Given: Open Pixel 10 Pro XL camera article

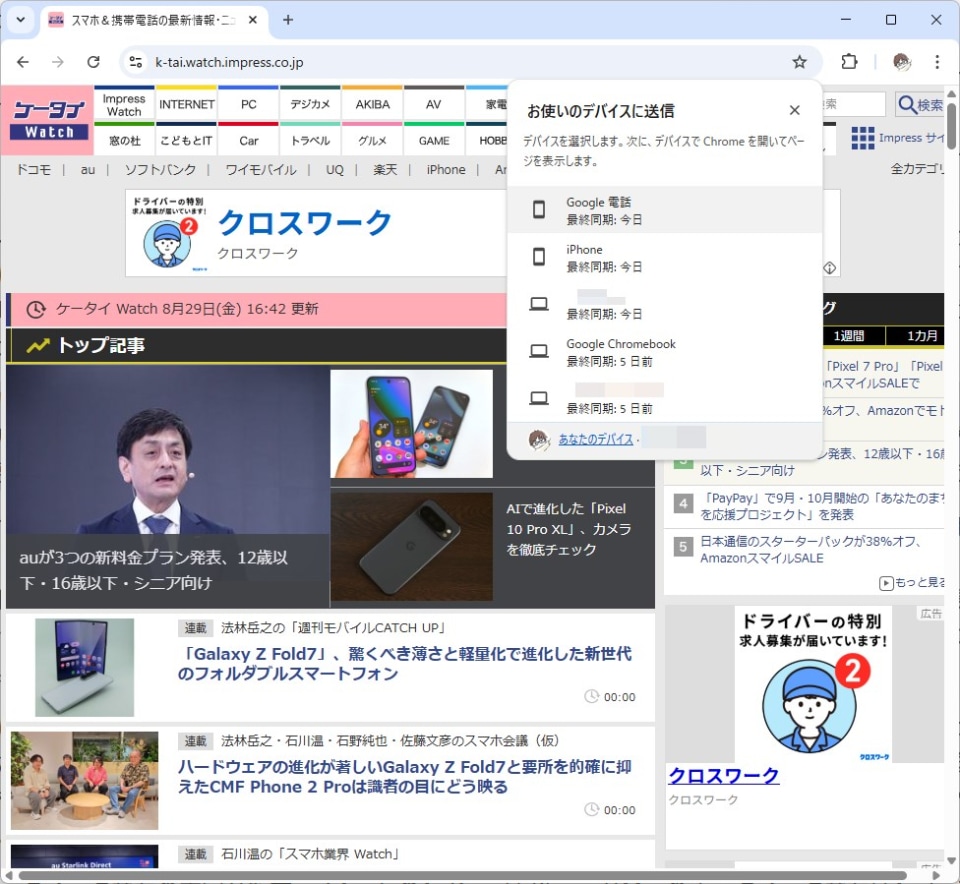Looking at the screenshot, I should point(569,529).
